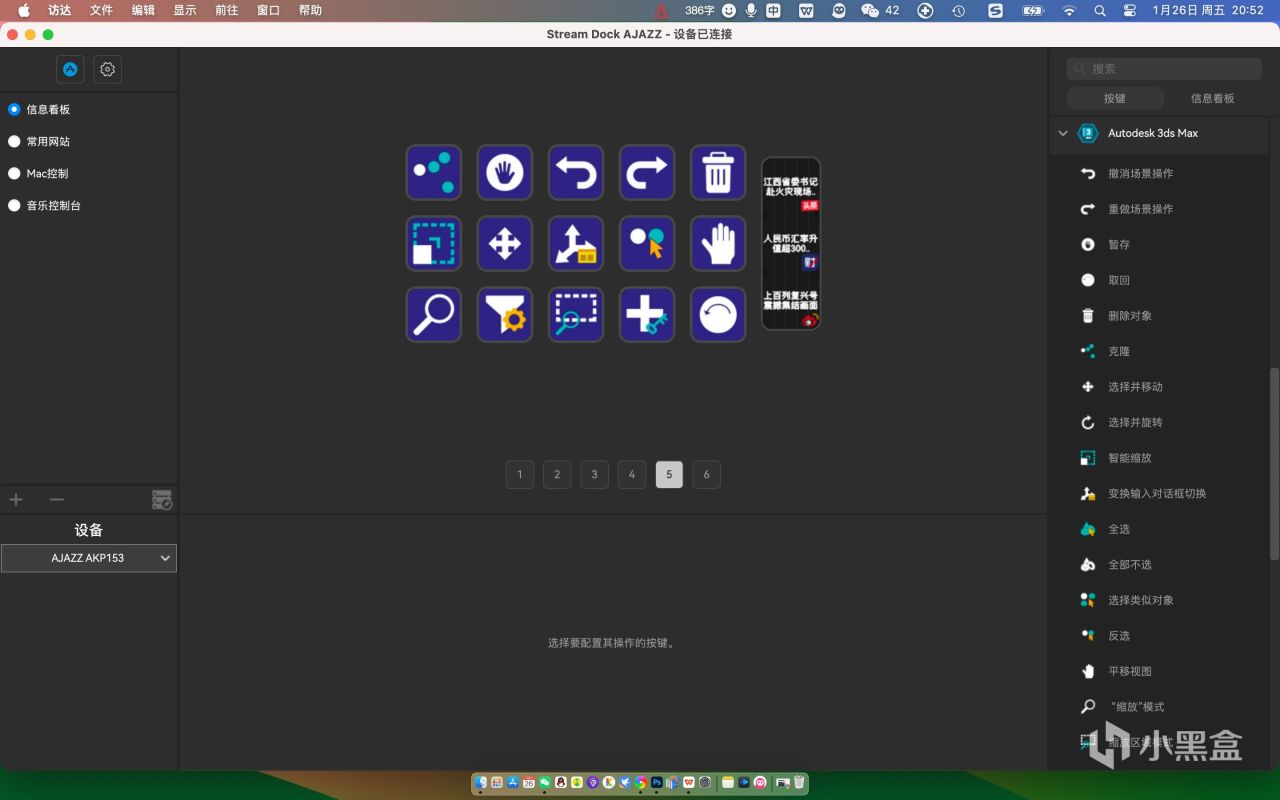Image resolution: width=1280 pixels, height=800 pixels.
Task: Select the transform axes key in the key grid
Action: click(576, 244)
